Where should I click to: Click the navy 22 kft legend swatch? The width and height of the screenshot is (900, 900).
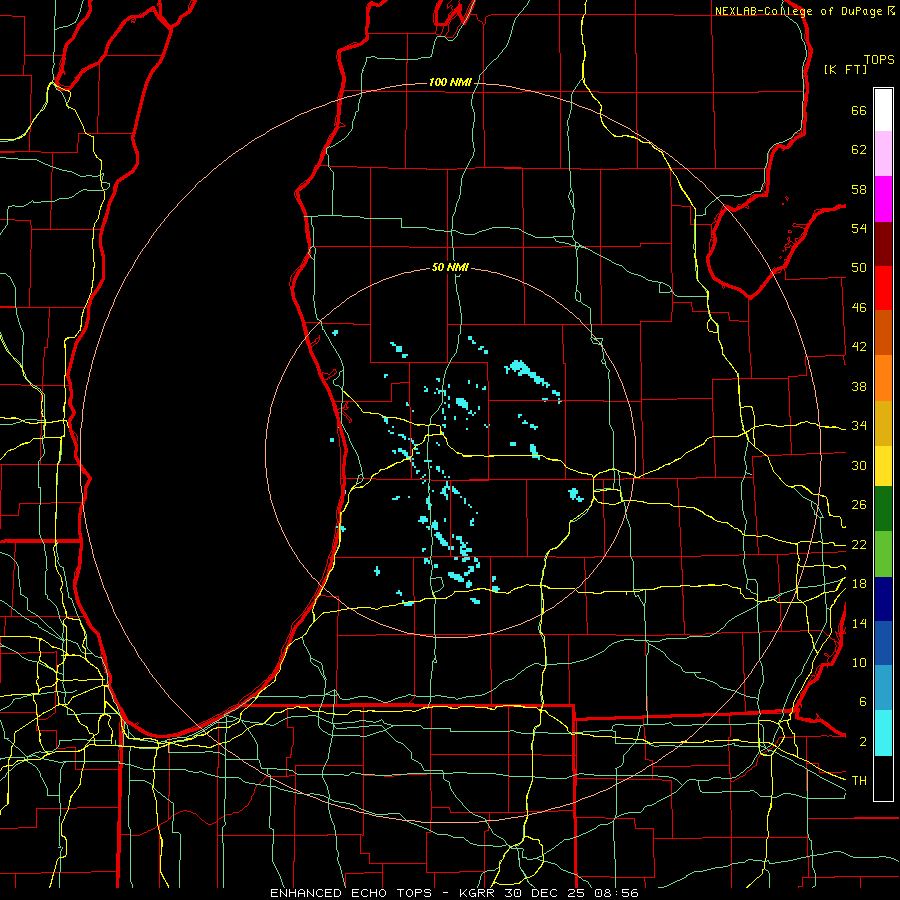[x=883, y=599]
